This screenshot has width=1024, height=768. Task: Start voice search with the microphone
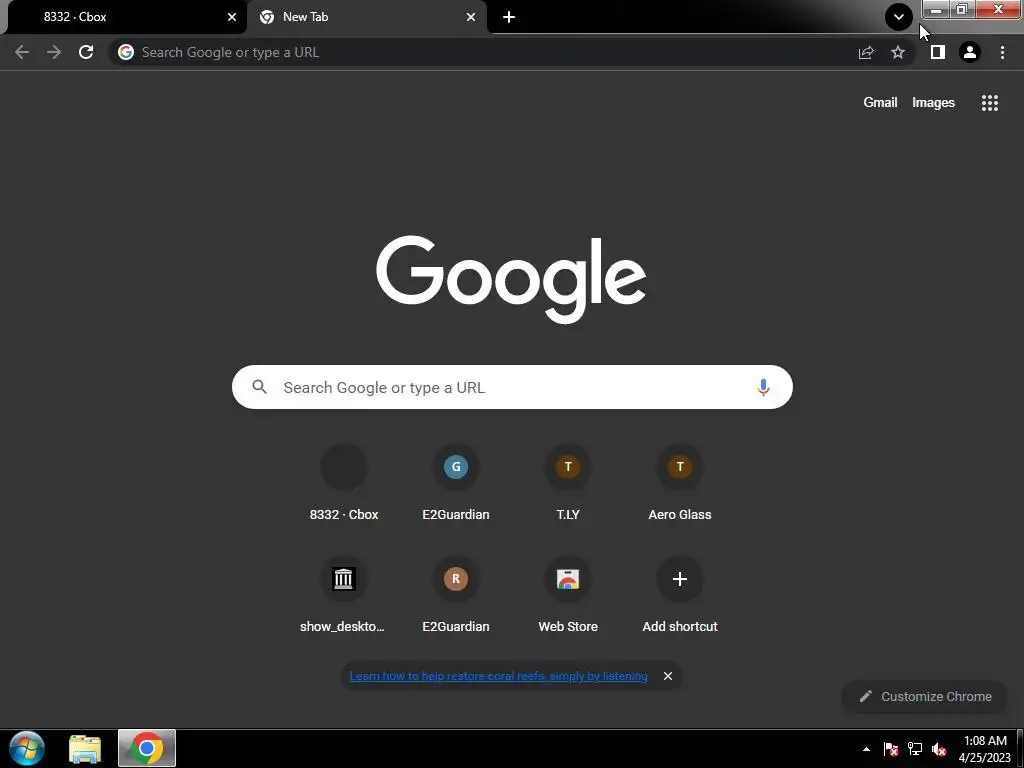[x=763, y=387]
